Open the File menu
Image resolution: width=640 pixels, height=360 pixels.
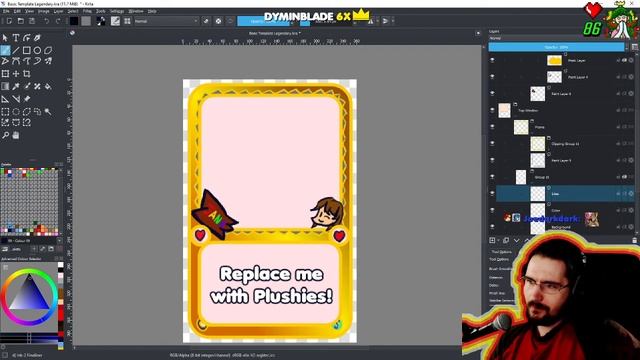coord(6,11)
